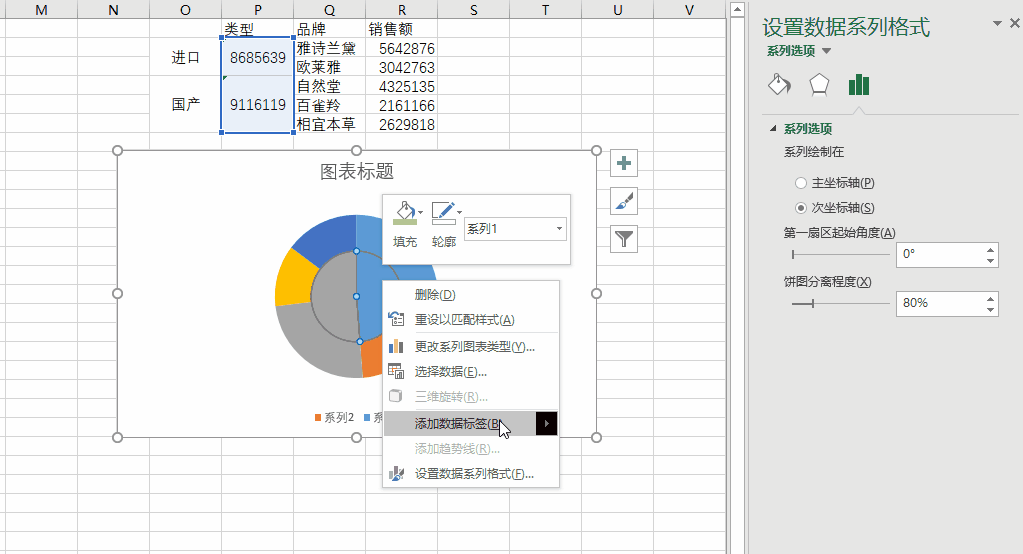
Task: Select the 主坐标轴 radio button
Action: (x=801, y=183)
